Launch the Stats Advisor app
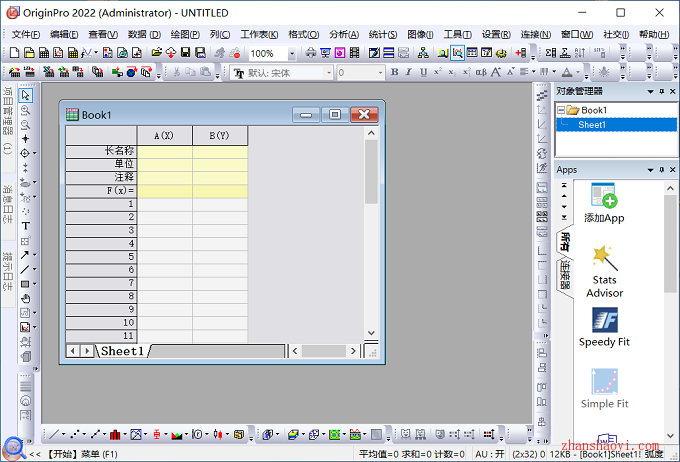 [x=604, y=272]
